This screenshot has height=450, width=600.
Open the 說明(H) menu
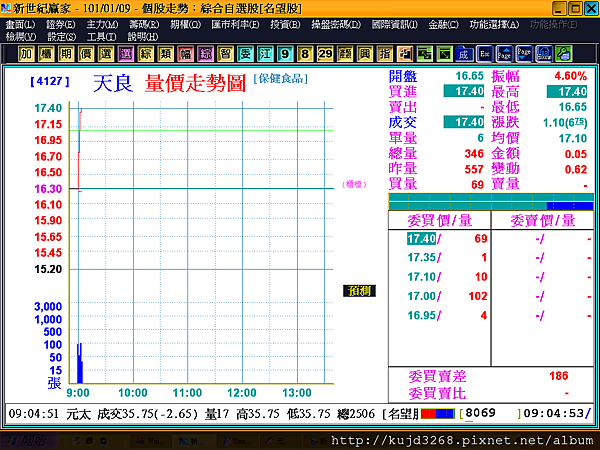pos(143,37)
